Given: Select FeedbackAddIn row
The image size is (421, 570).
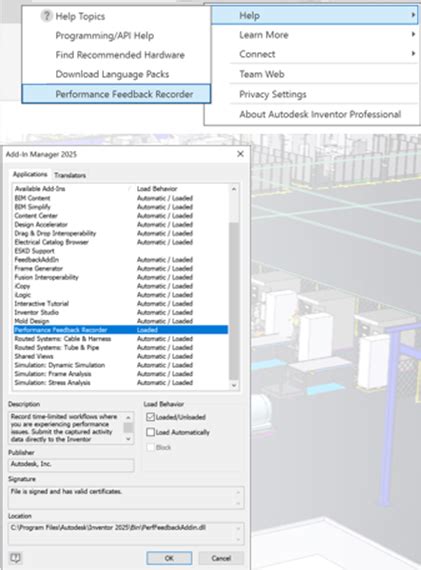Looking at the screenshot, I should (121, 260).
